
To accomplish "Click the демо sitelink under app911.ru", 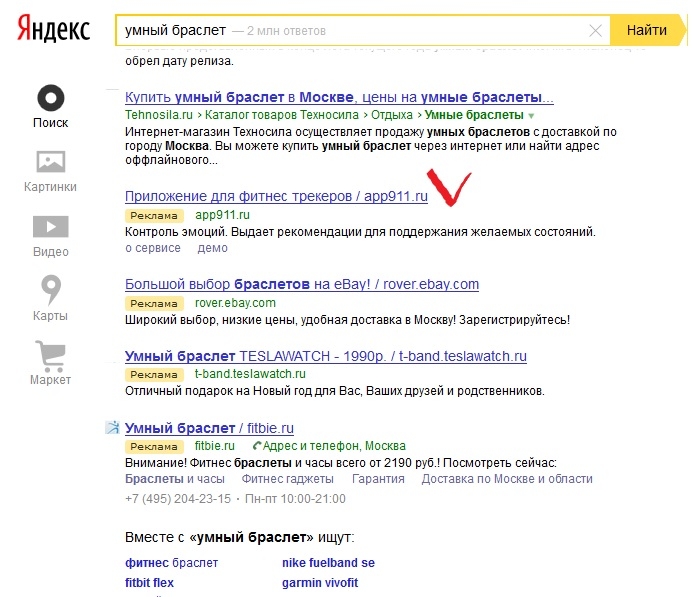I will pos(213,248).
